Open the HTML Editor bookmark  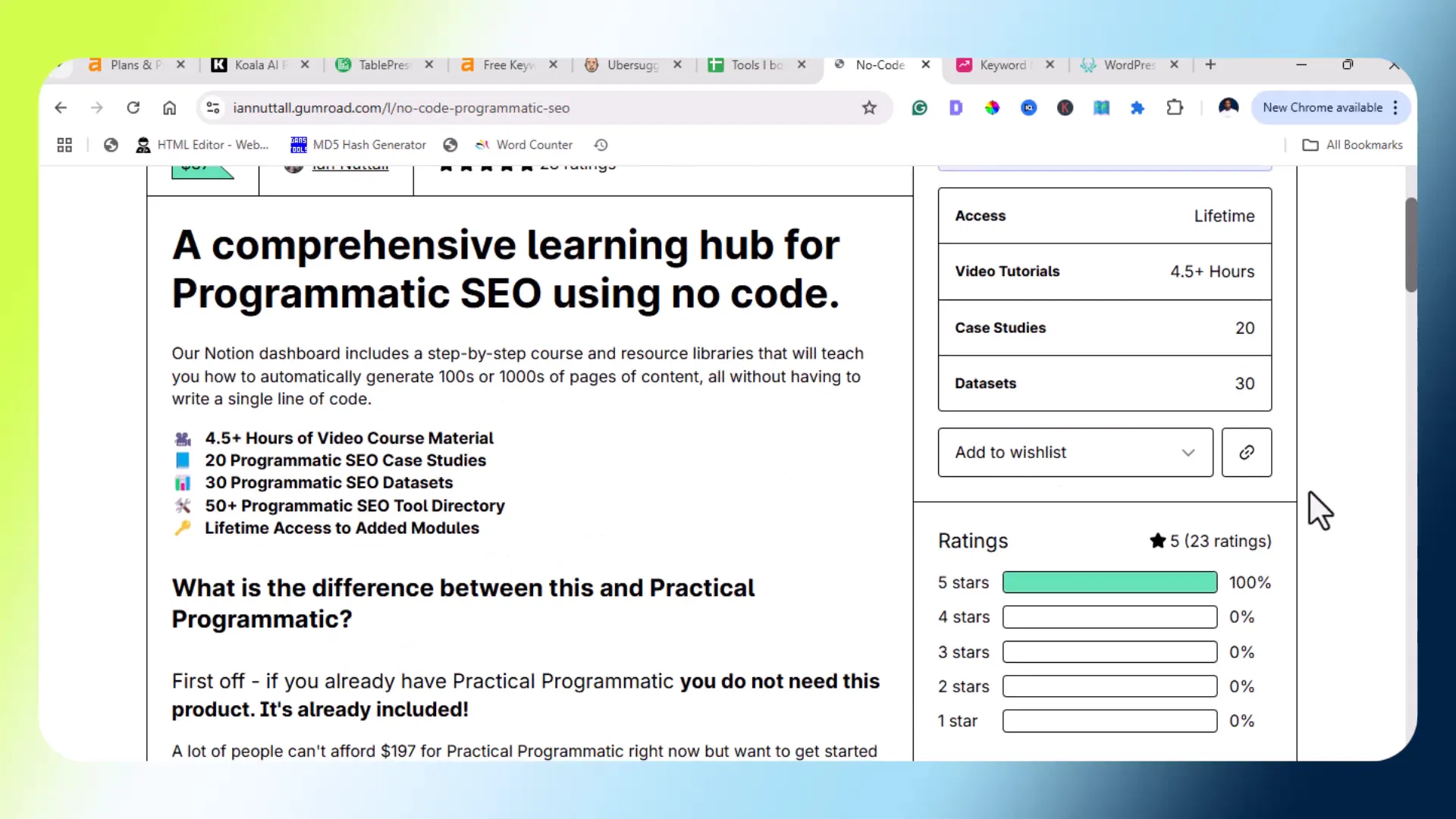click(202, 145)
